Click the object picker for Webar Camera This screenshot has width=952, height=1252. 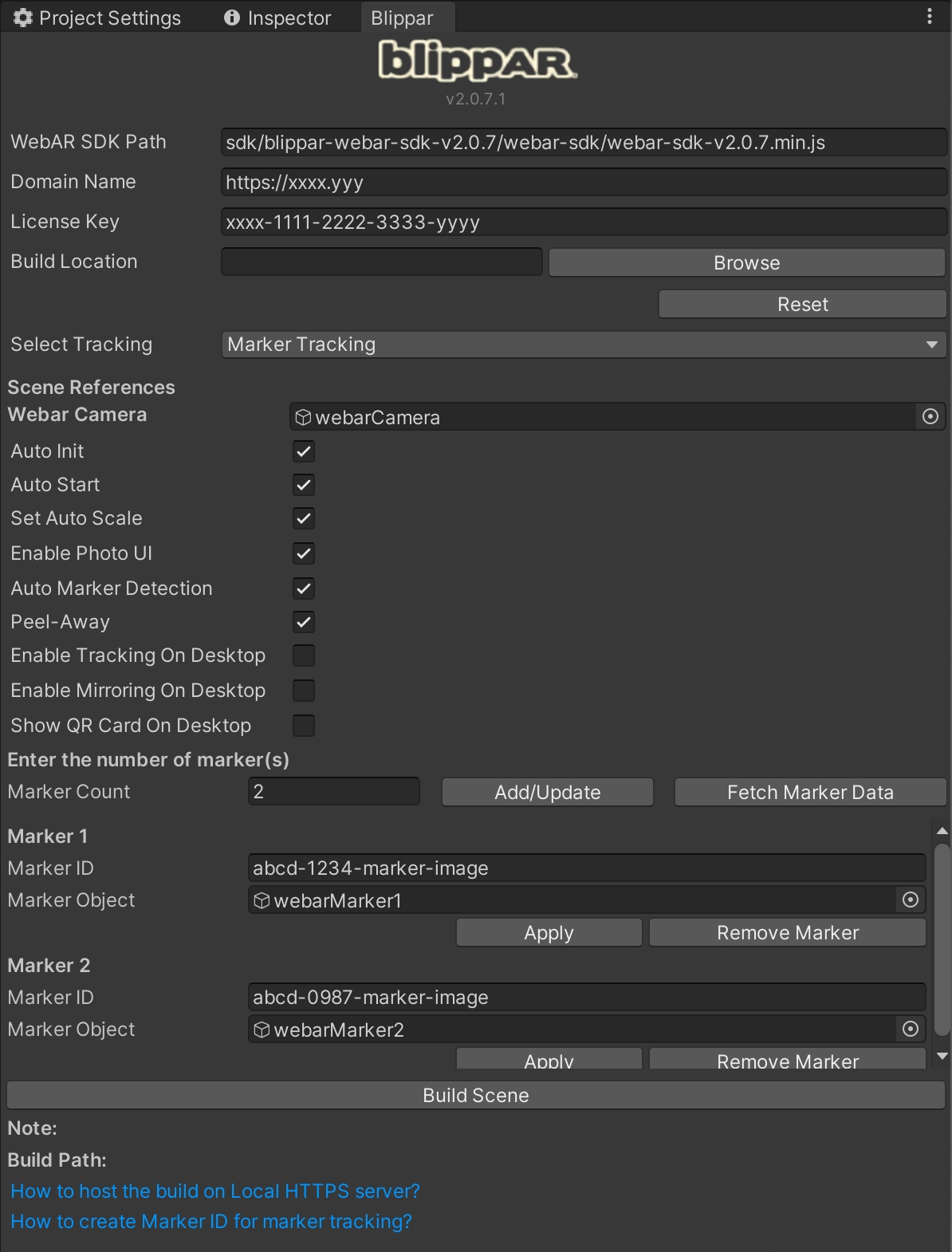click(x=930, y=417)
